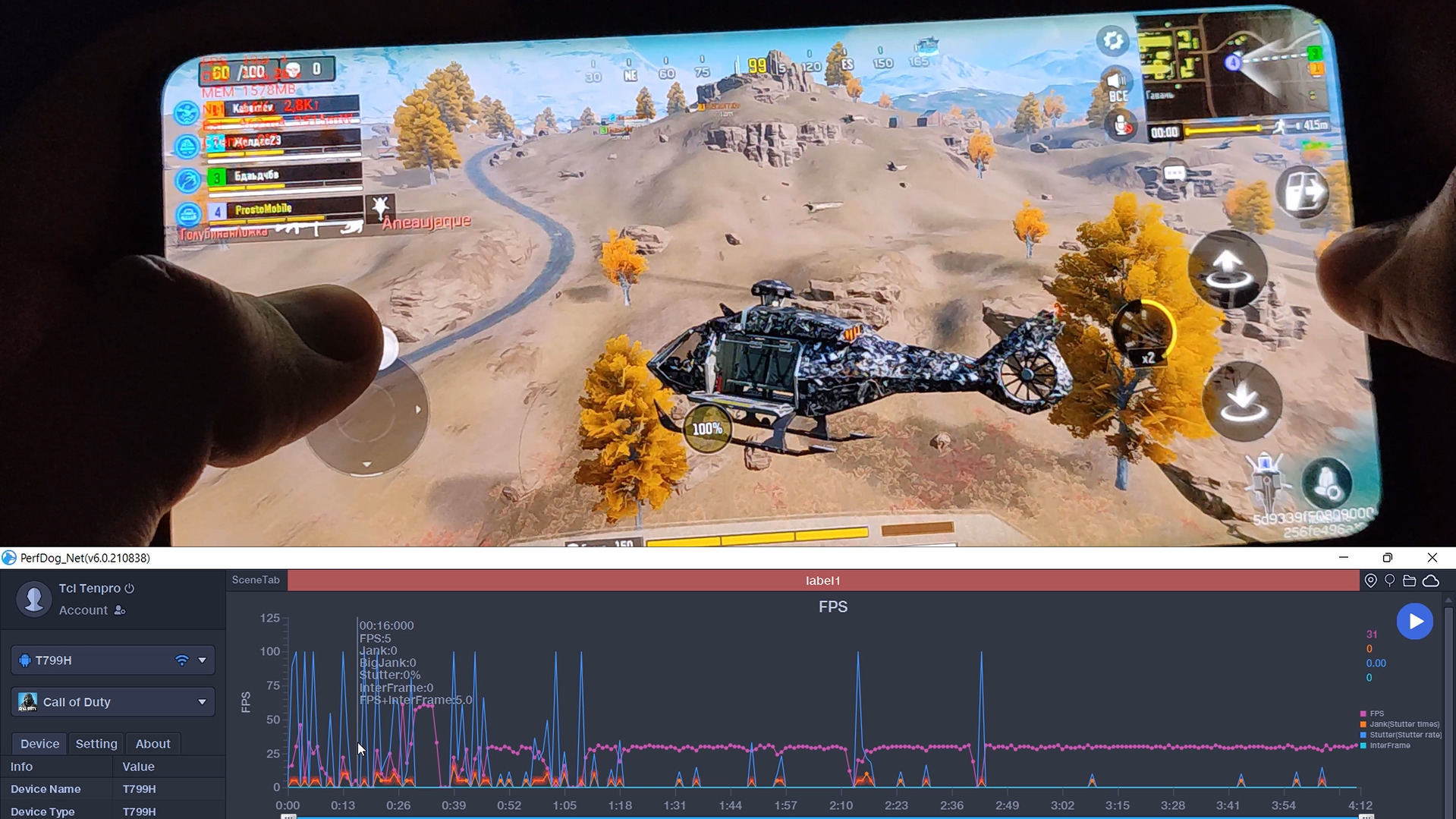The width and height of the screenshot is (1456, 819).
Task: Click the location pin icon beside label1
Action: pyautogui.click(x=1370, y=581)
